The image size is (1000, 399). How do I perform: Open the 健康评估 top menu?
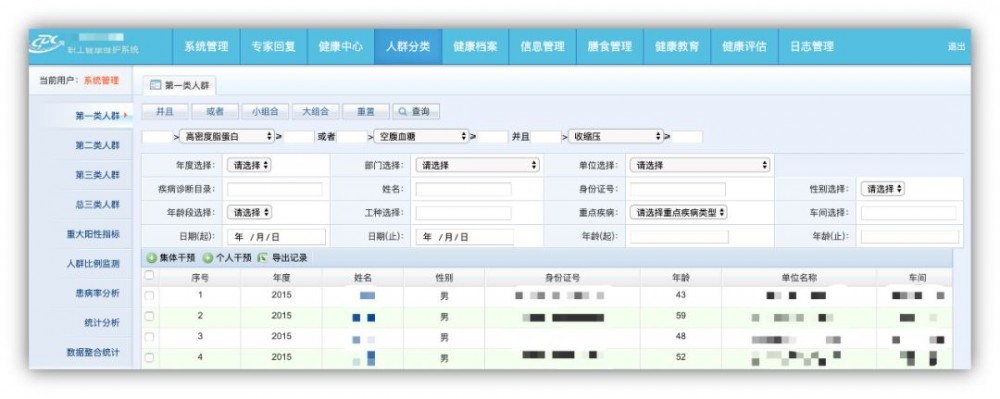[x=744, y=47]
